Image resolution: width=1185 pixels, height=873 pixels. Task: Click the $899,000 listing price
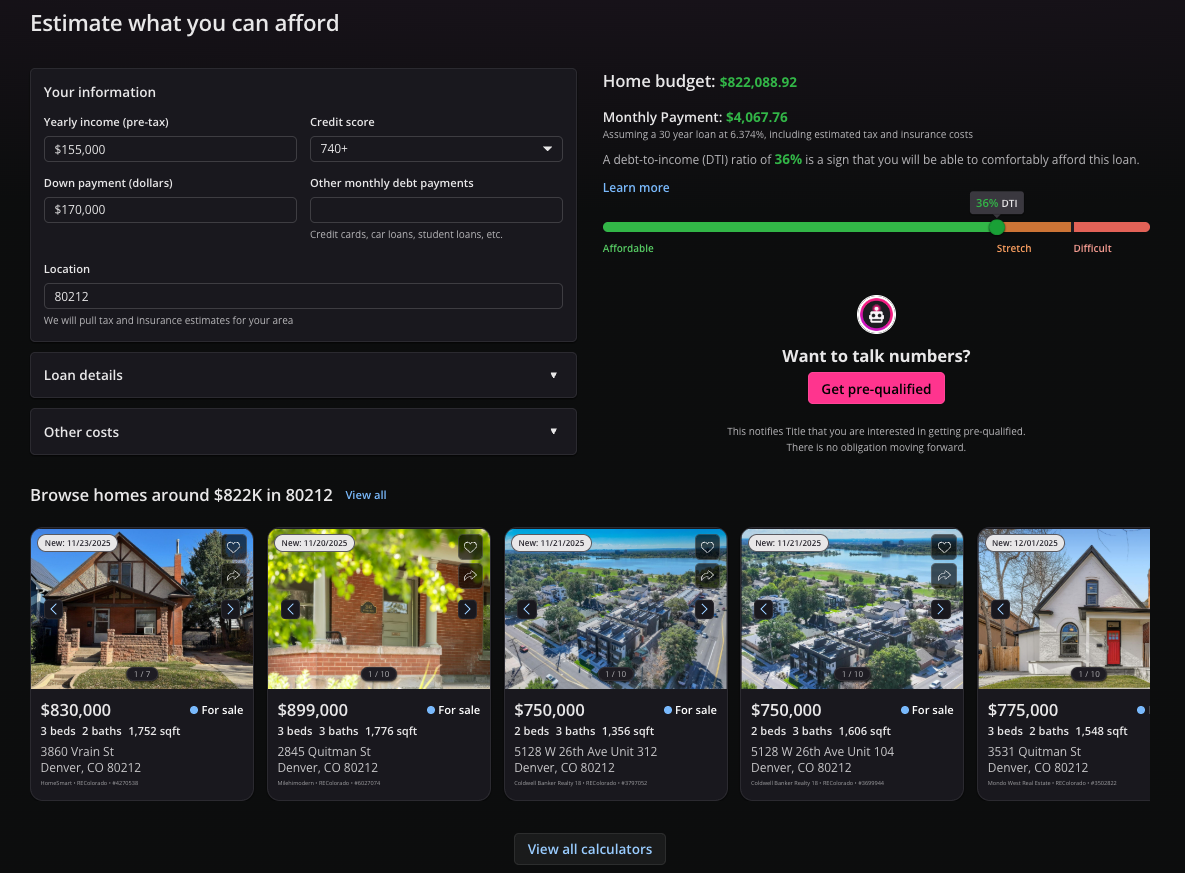pyautogui.click(x=312, y=710)
